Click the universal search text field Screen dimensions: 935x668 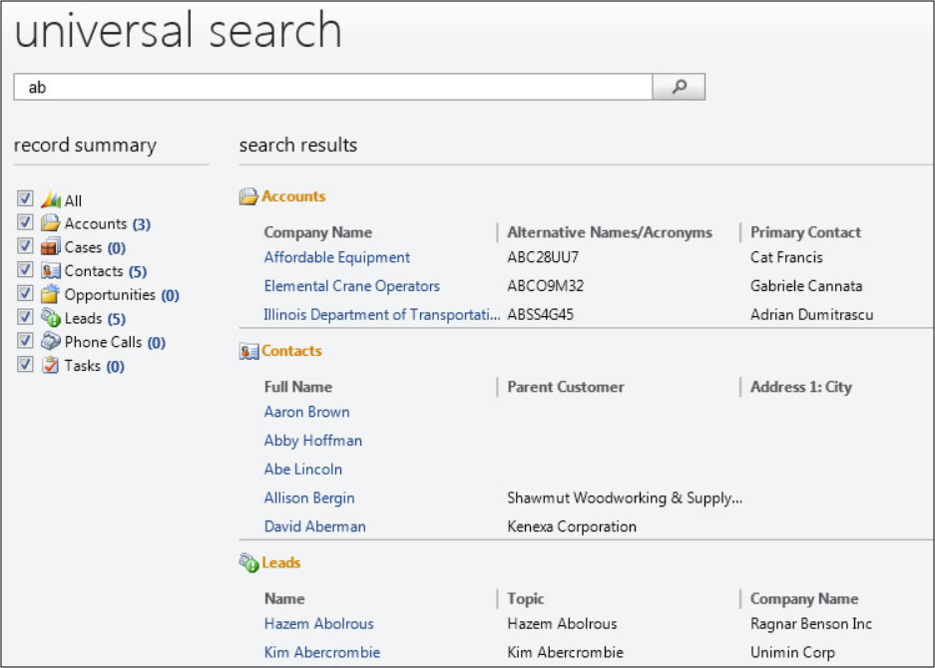tap(333, 87)
